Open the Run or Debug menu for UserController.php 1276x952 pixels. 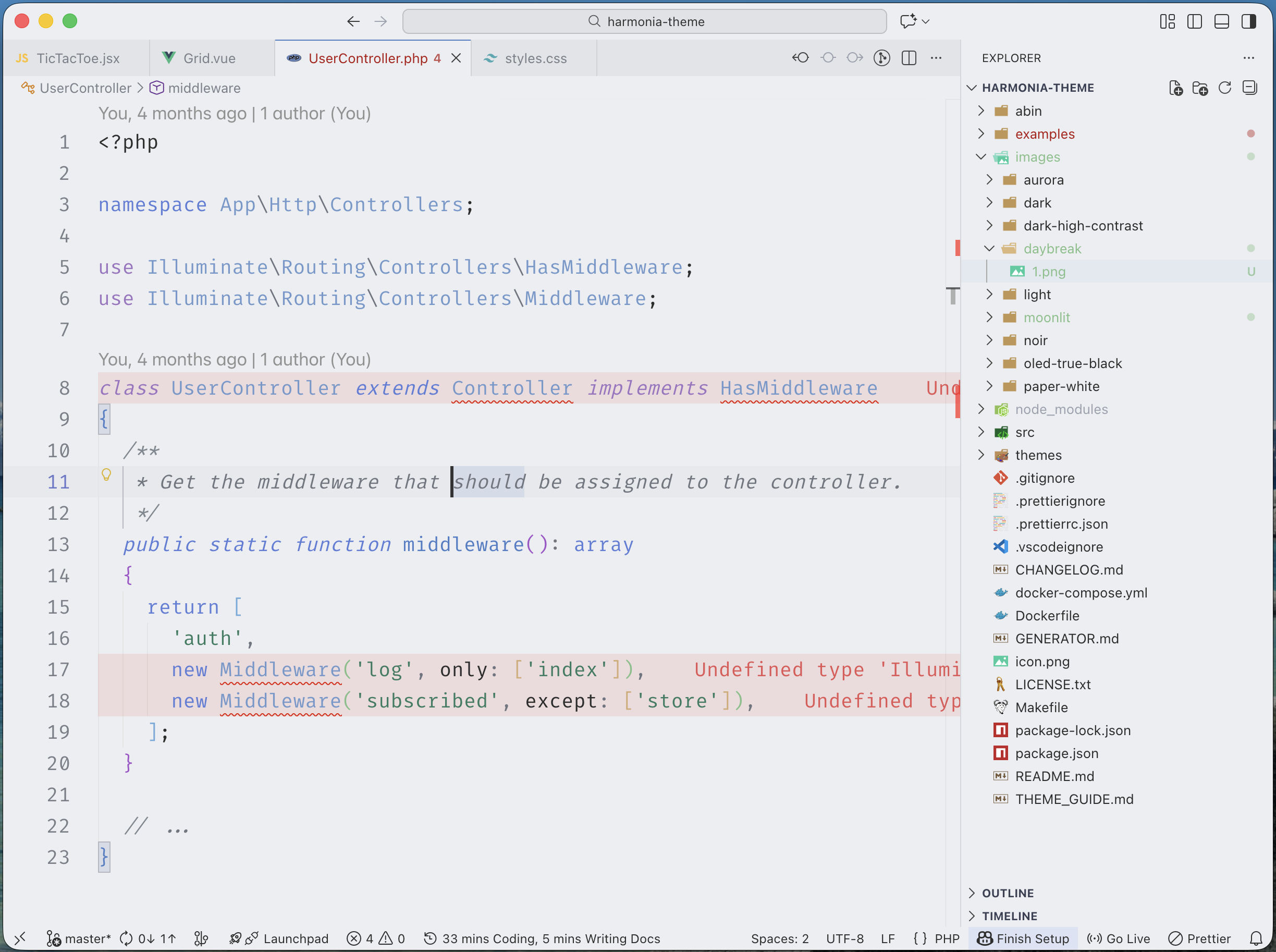[881, 58]
